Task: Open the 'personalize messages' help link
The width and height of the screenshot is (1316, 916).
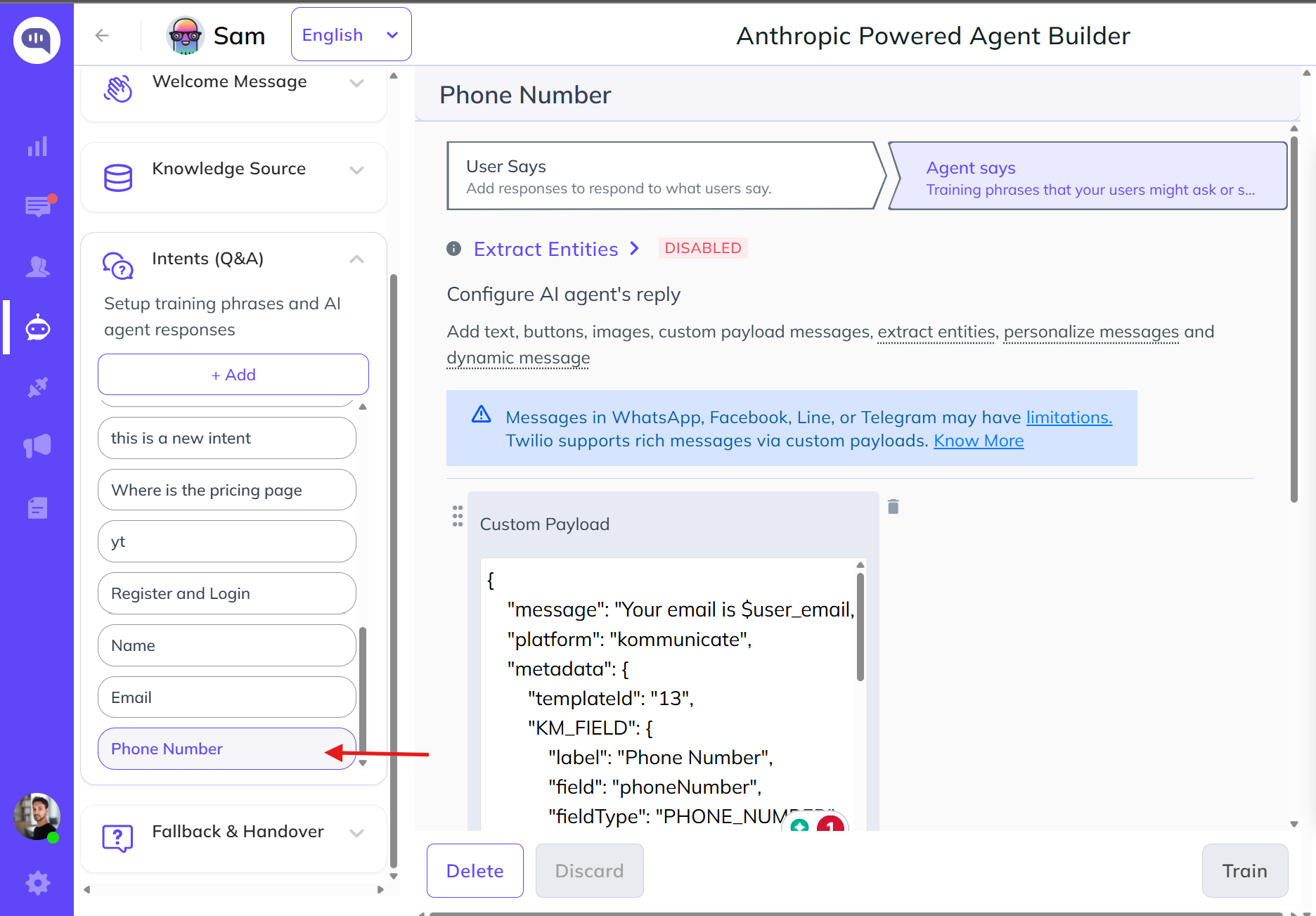Action: point(1091,332)
